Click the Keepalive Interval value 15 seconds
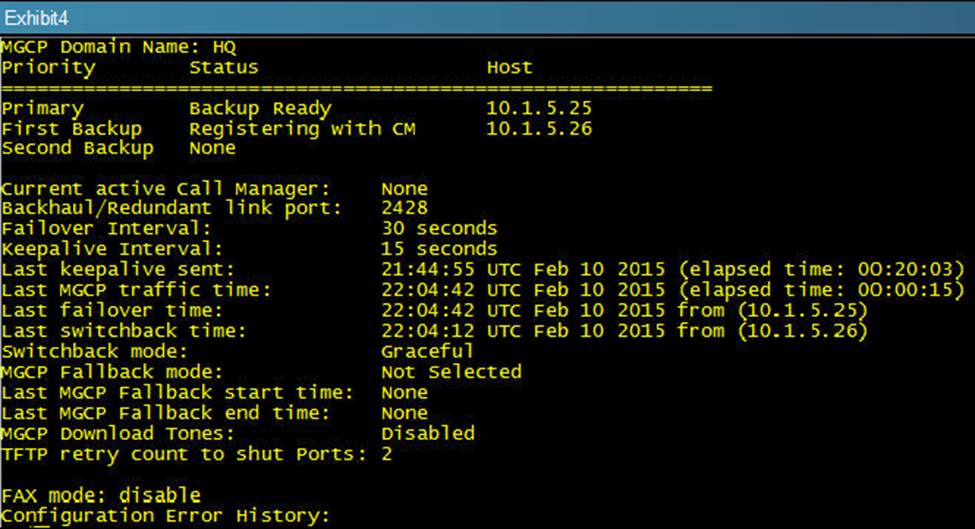 [439, 249]
